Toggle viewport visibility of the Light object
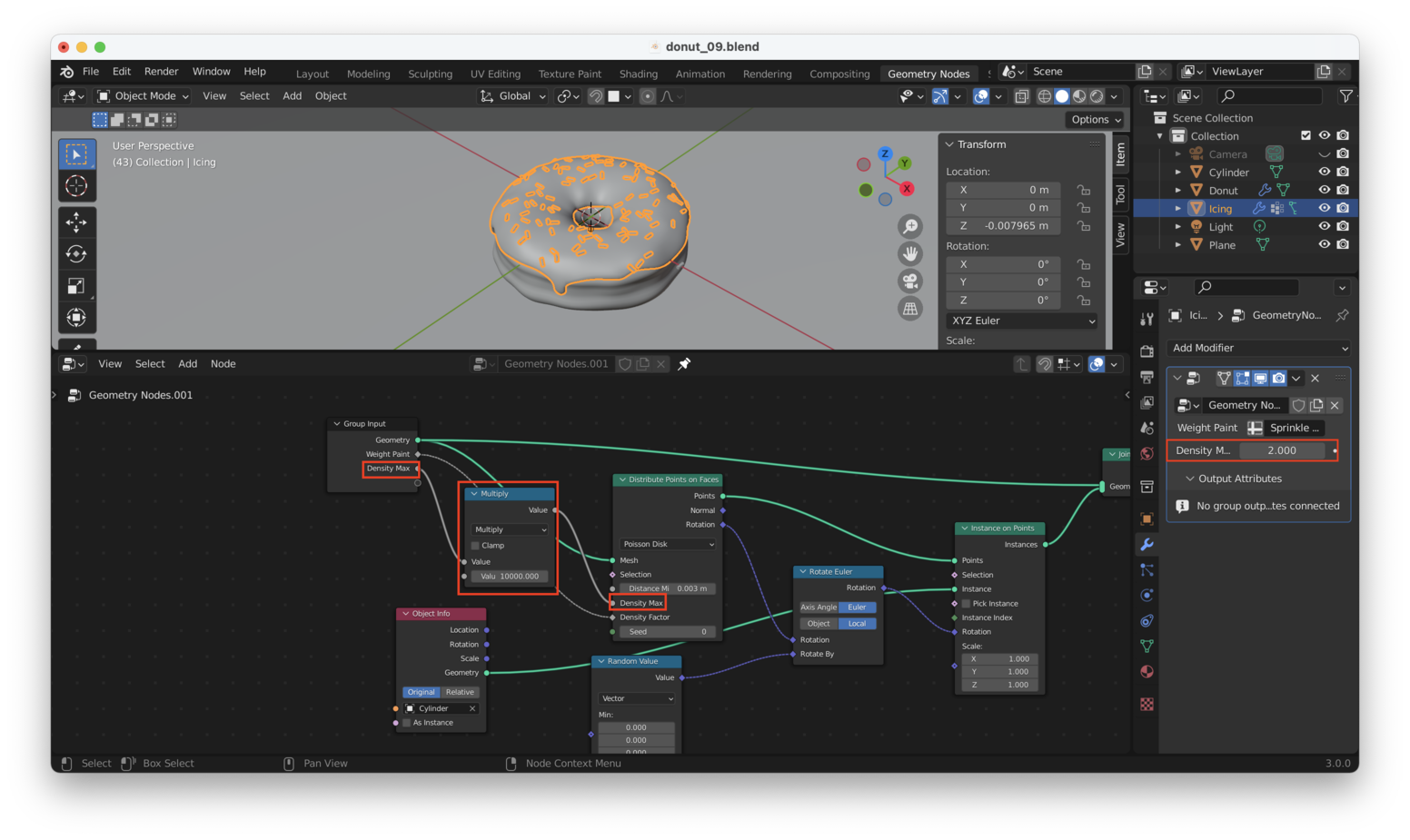The width and height of the screenshot is (1410, 840). [1325, 227]
